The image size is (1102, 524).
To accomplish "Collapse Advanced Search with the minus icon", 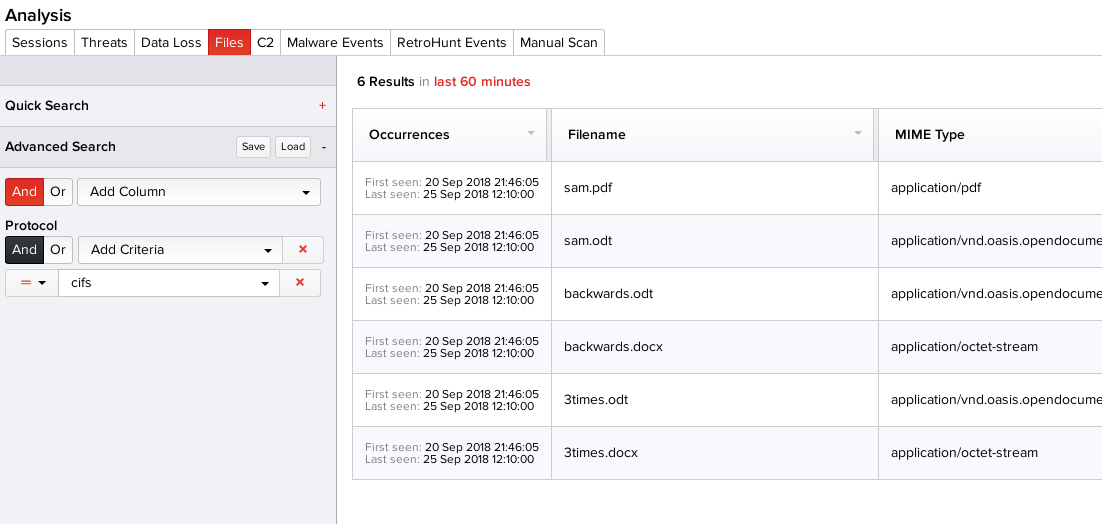I will tap(324, 147).
